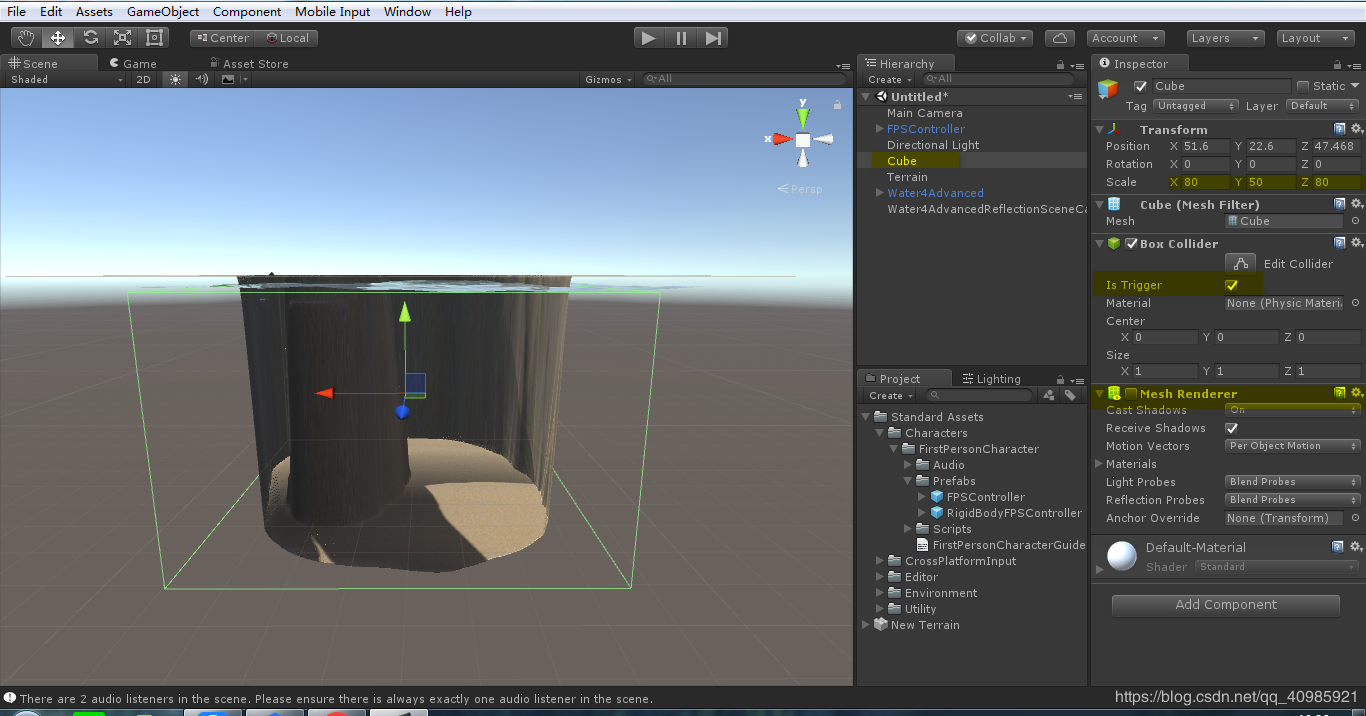Select the Rotate tool

pyautogui.click(x=89, y=37)
